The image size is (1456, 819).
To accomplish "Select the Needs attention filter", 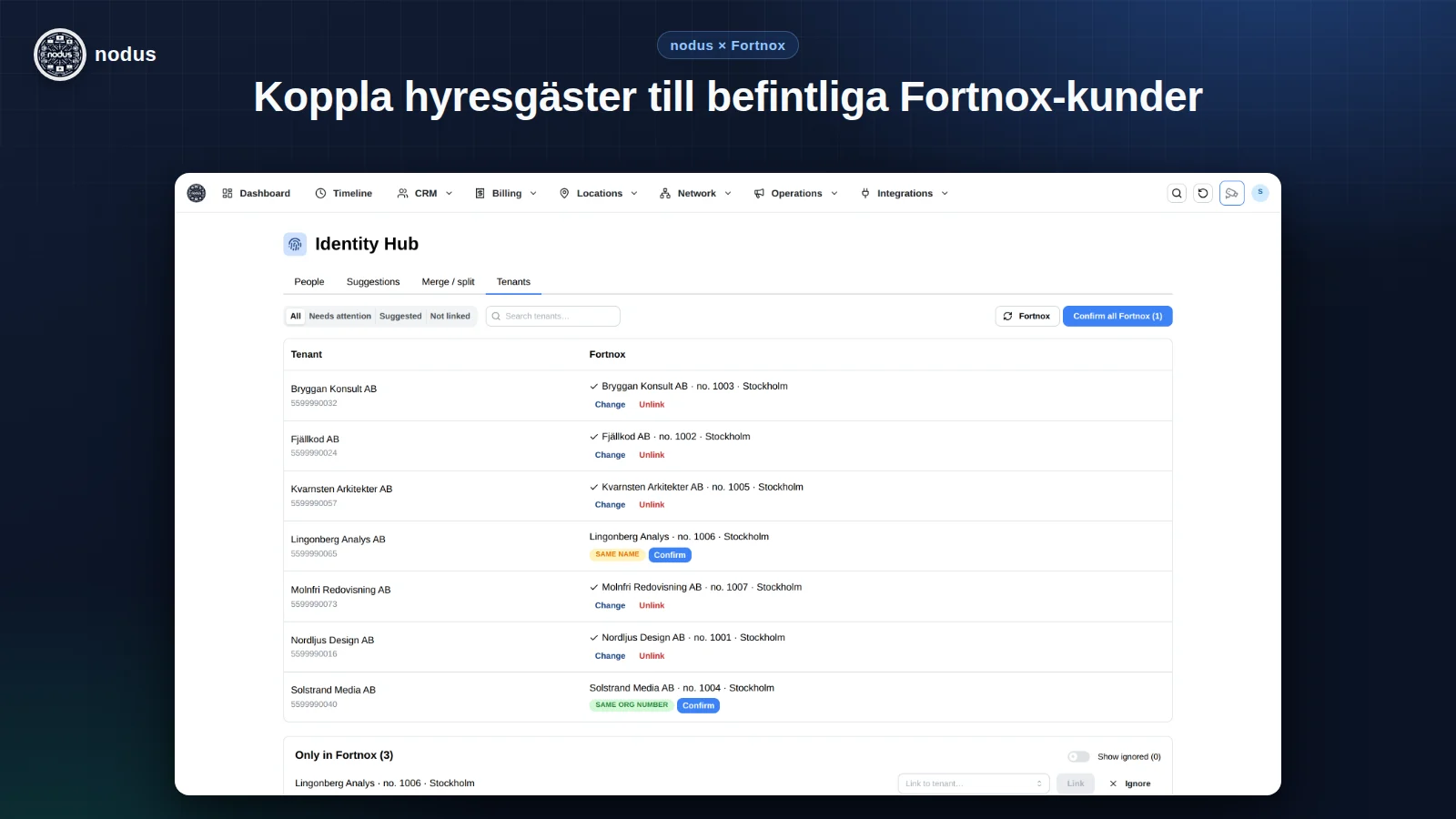I will (340, 316).
